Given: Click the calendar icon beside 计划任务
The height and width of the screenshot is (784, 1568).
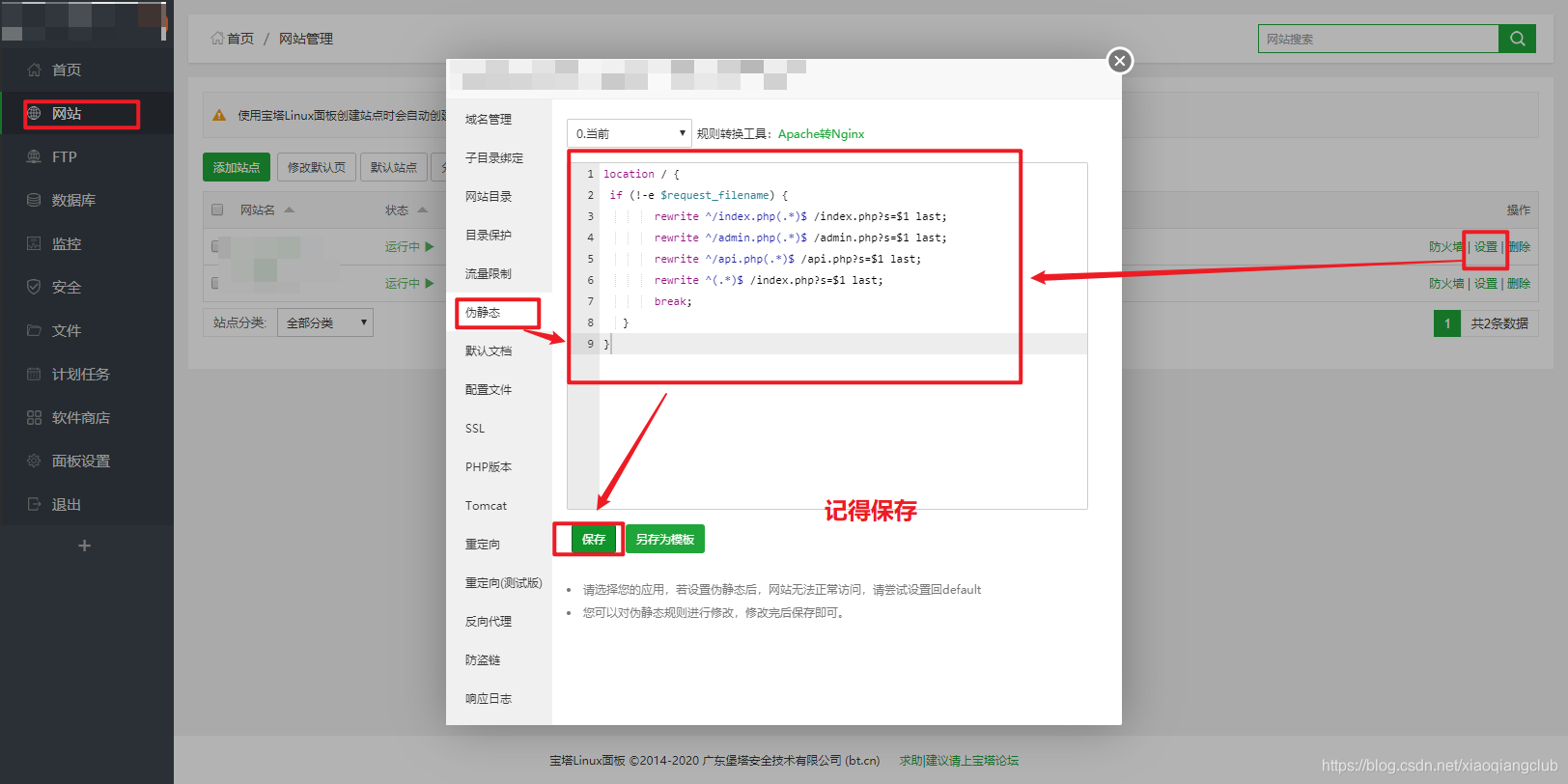Looking at the screenshot, I should [x=34, y=374].
